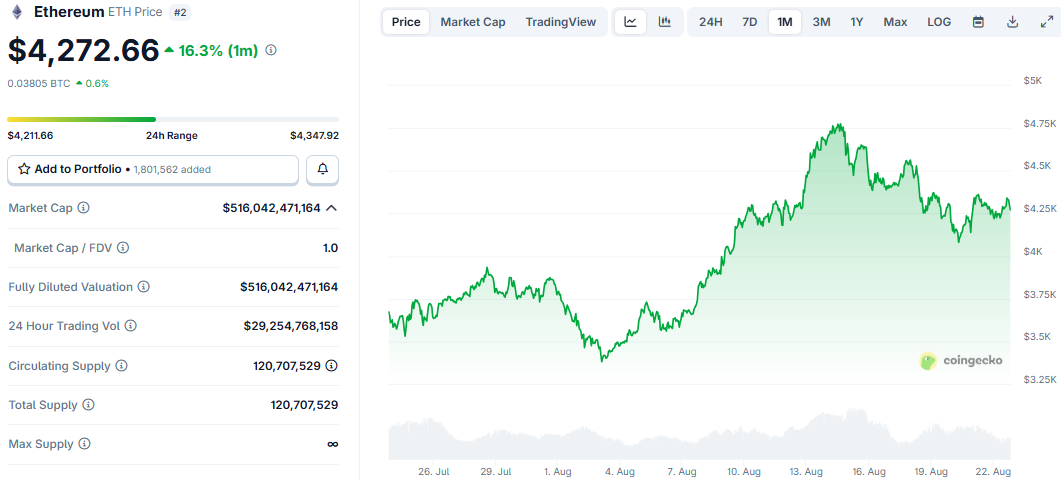1061x480 pixels.
Task: Open Max Supply info icon
Action: pos(84,444)
